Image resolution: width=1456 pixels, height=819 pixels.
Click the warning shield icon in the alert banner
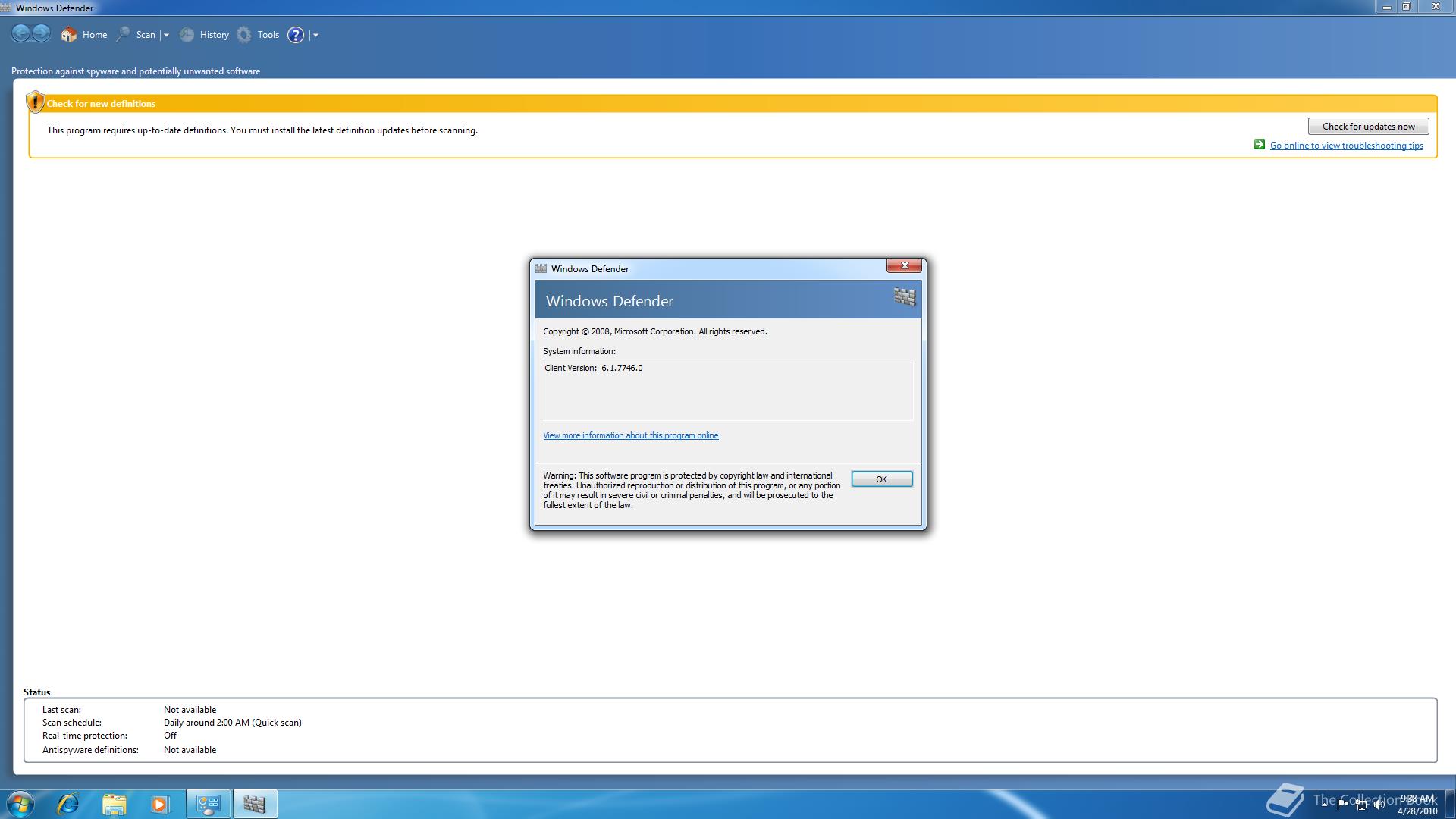coord(35,102)
